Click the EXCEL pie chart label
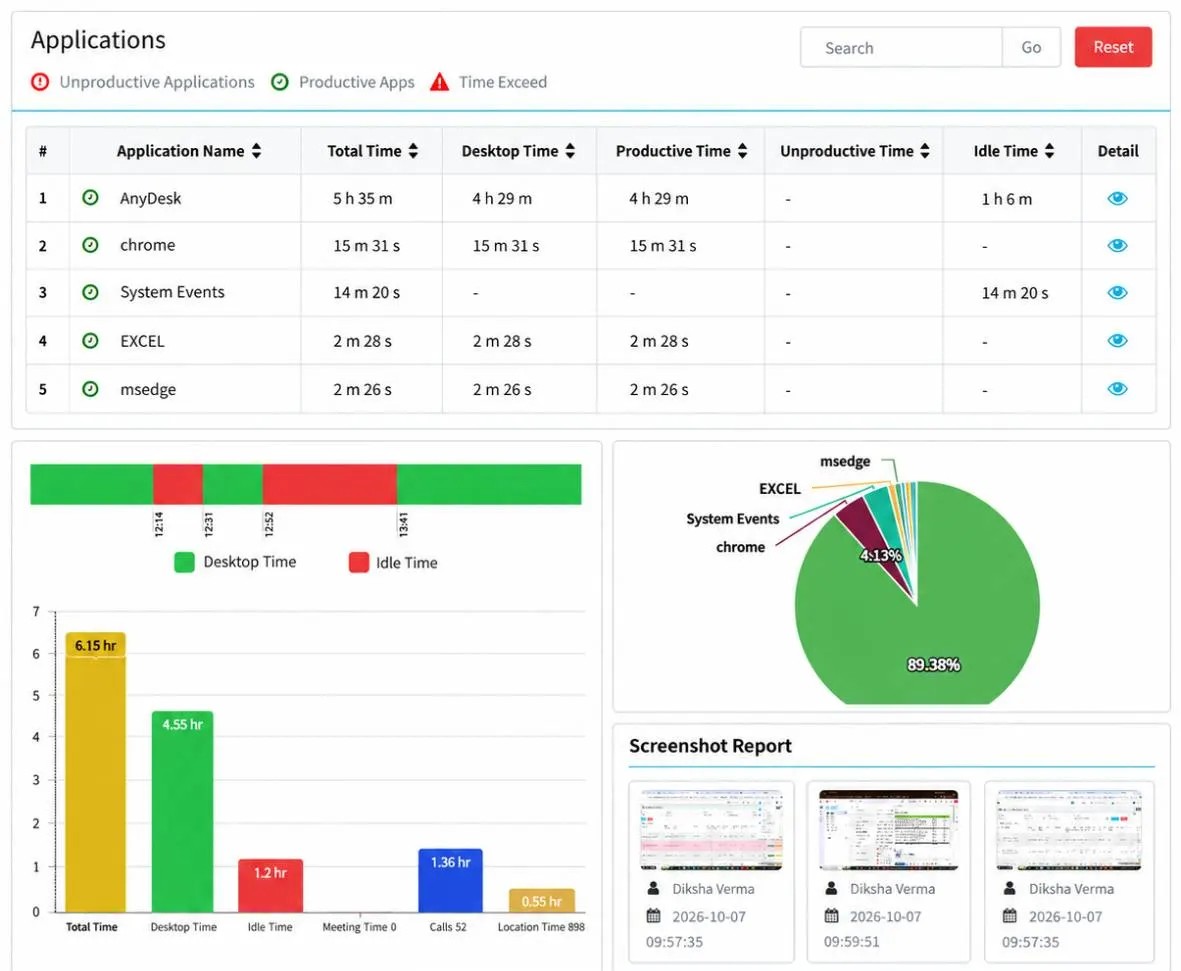This screenshot has height=971, width=1181. coord(780,489)
